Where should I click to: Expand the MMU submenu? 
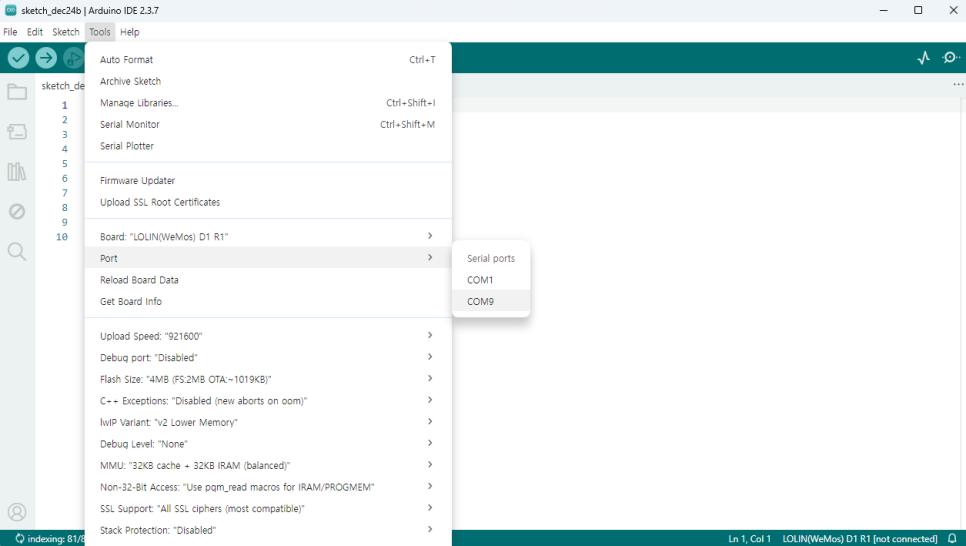point(268,465)
